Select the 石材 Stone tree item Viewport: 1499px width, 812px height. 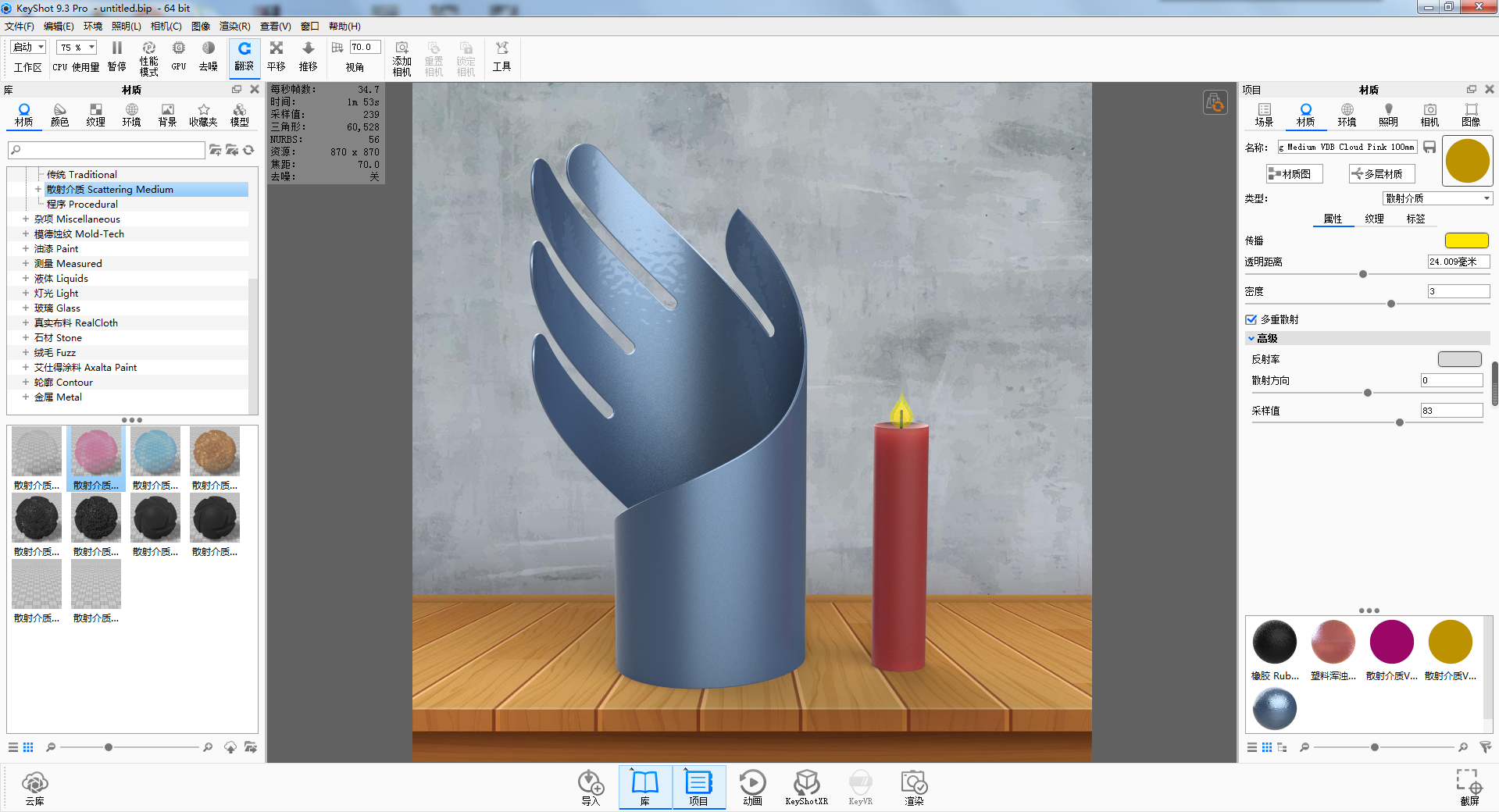pyautogui.click(x=58, y=338)
